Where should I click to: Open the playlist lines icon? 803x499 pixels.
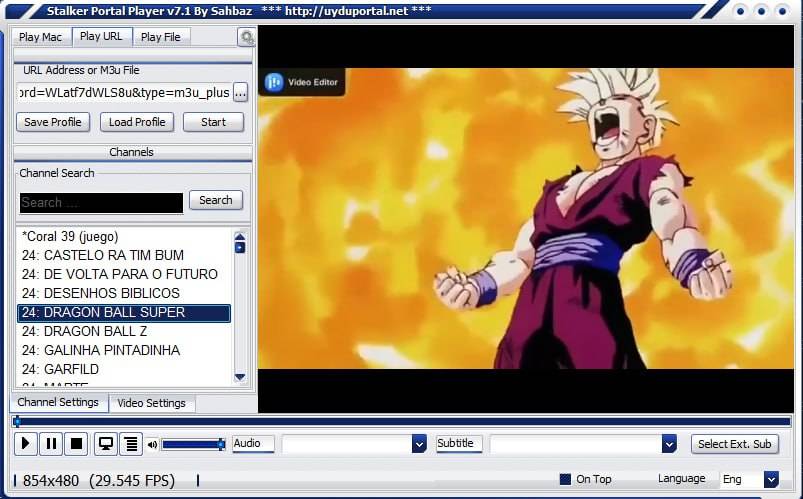click(131, 443)
